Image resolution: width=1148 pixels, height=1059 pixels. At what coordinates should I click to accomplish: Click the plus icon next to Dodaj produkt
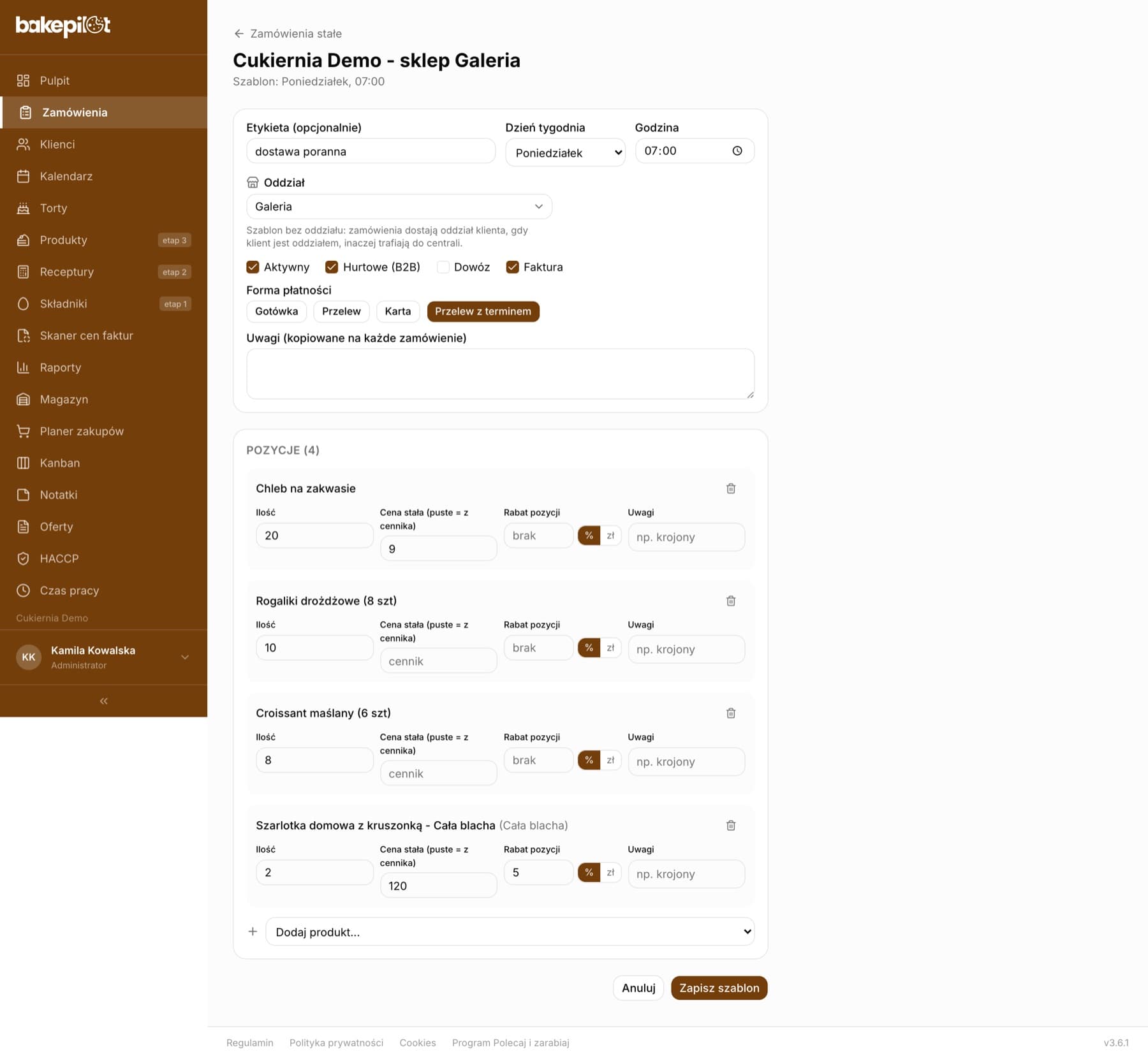(253, 931)
